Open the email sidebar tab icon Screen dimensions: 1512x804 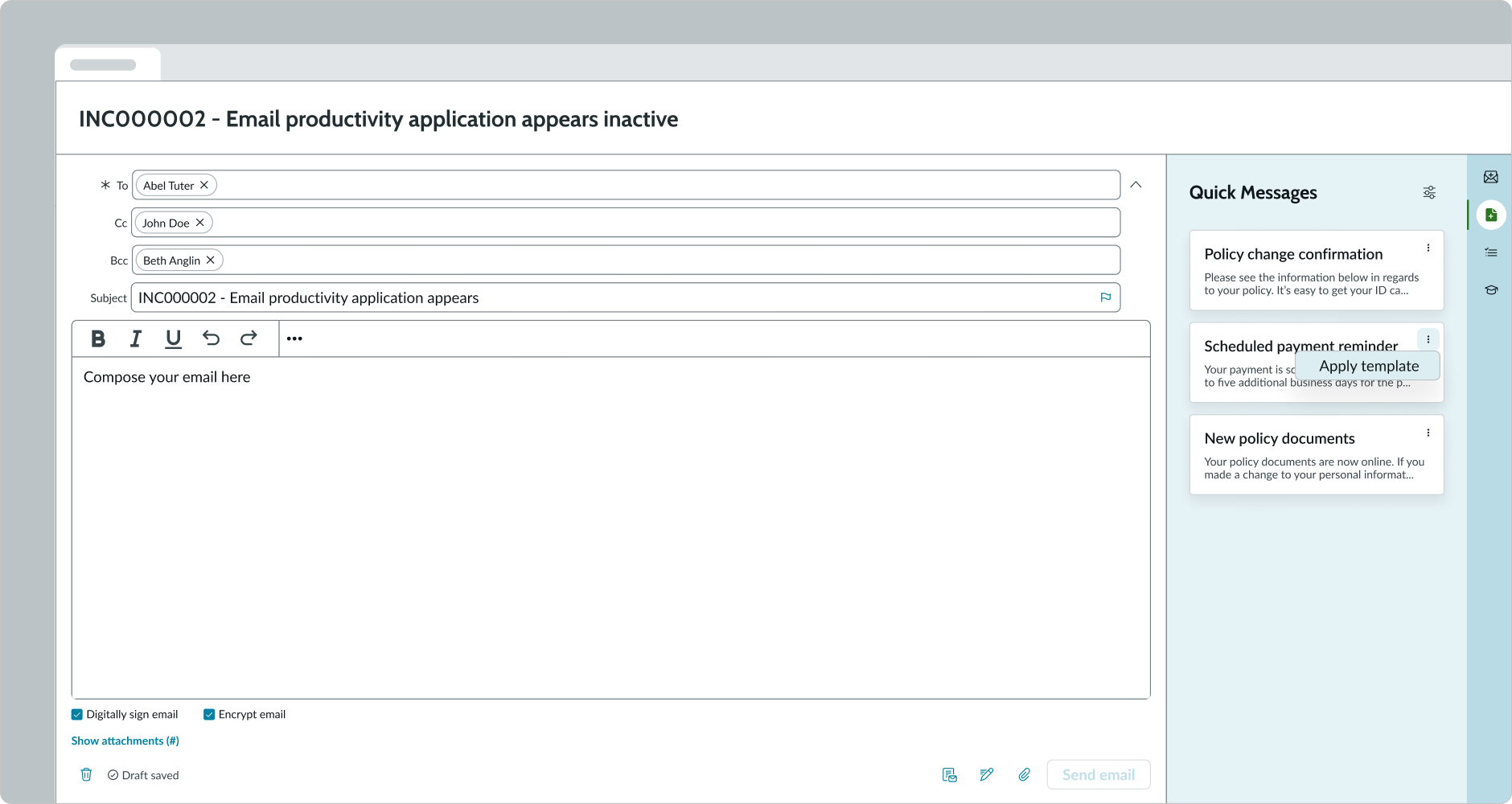coord(1490,177)
